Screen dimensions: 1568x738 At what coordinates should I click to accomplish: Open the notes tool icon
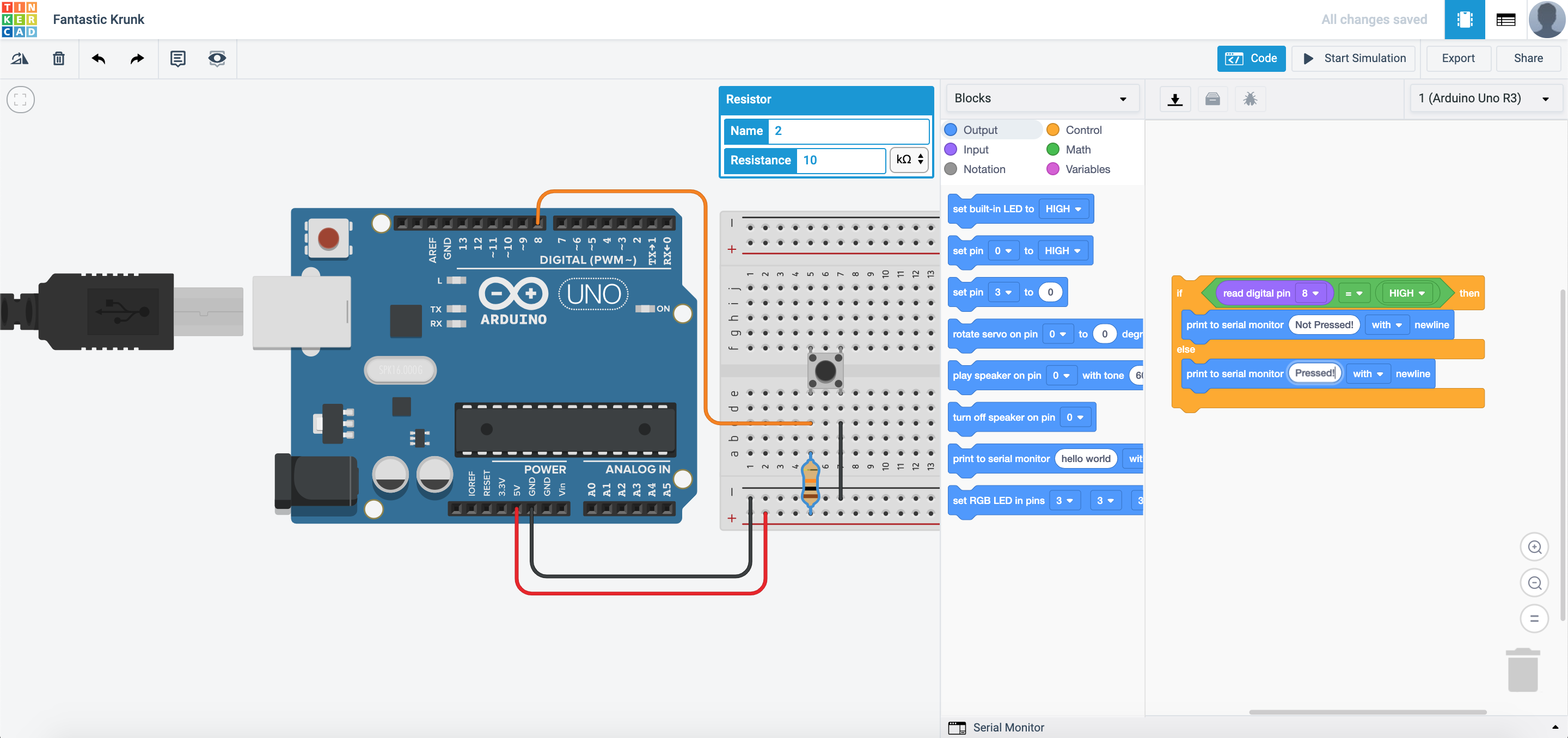pyautogui.click(x=177, y=58)
